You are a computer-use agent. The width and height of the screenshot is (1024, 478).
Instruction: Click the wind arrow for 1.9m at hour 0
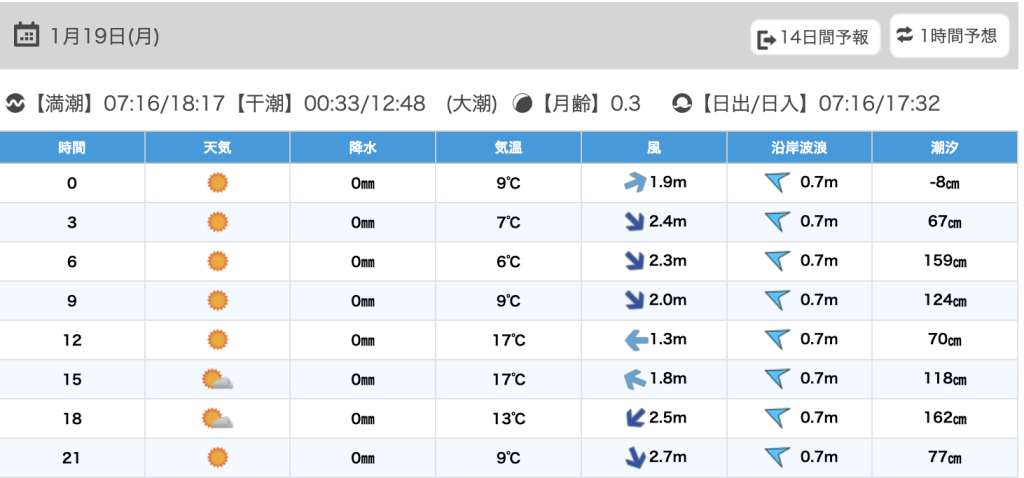(635, 183)
